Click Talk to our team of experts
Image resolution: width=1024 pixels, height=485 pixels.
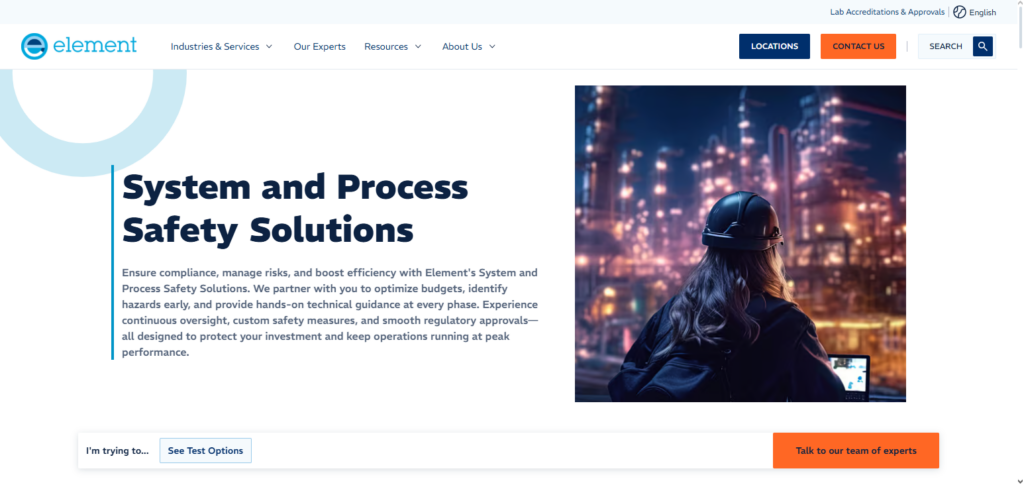856,450
